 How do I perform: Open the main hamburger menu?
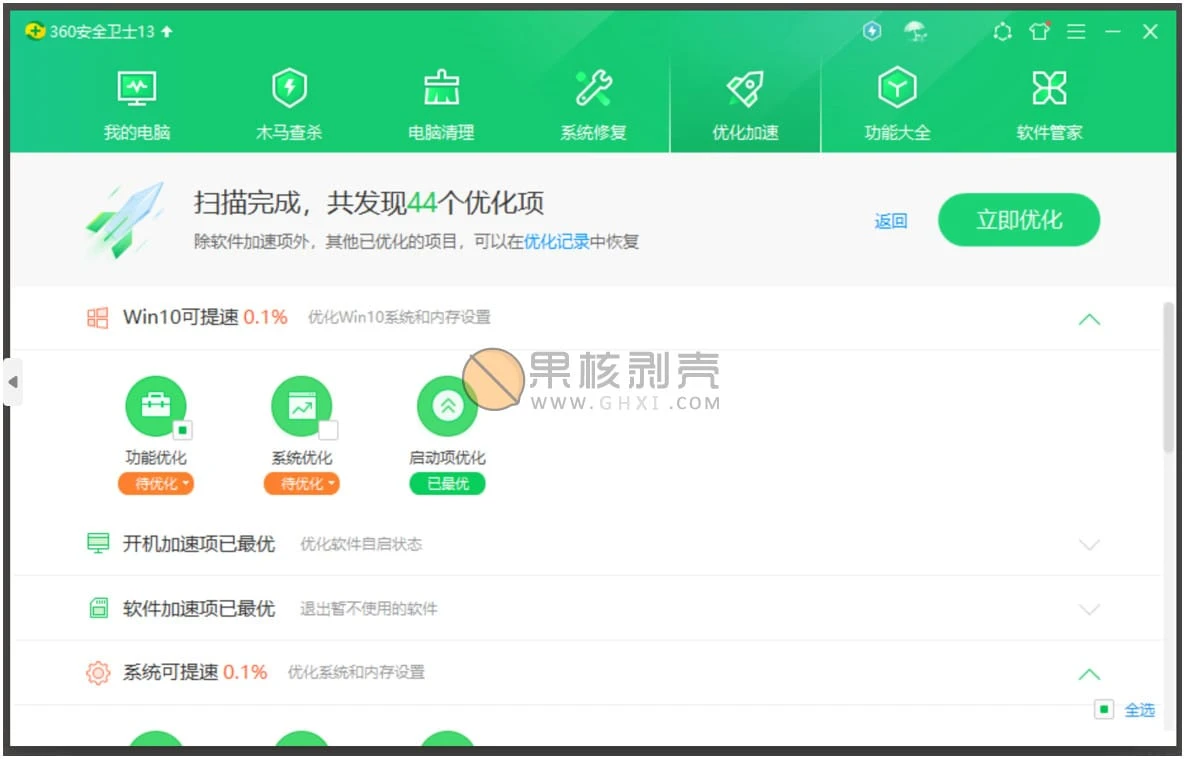(1077, 31)
